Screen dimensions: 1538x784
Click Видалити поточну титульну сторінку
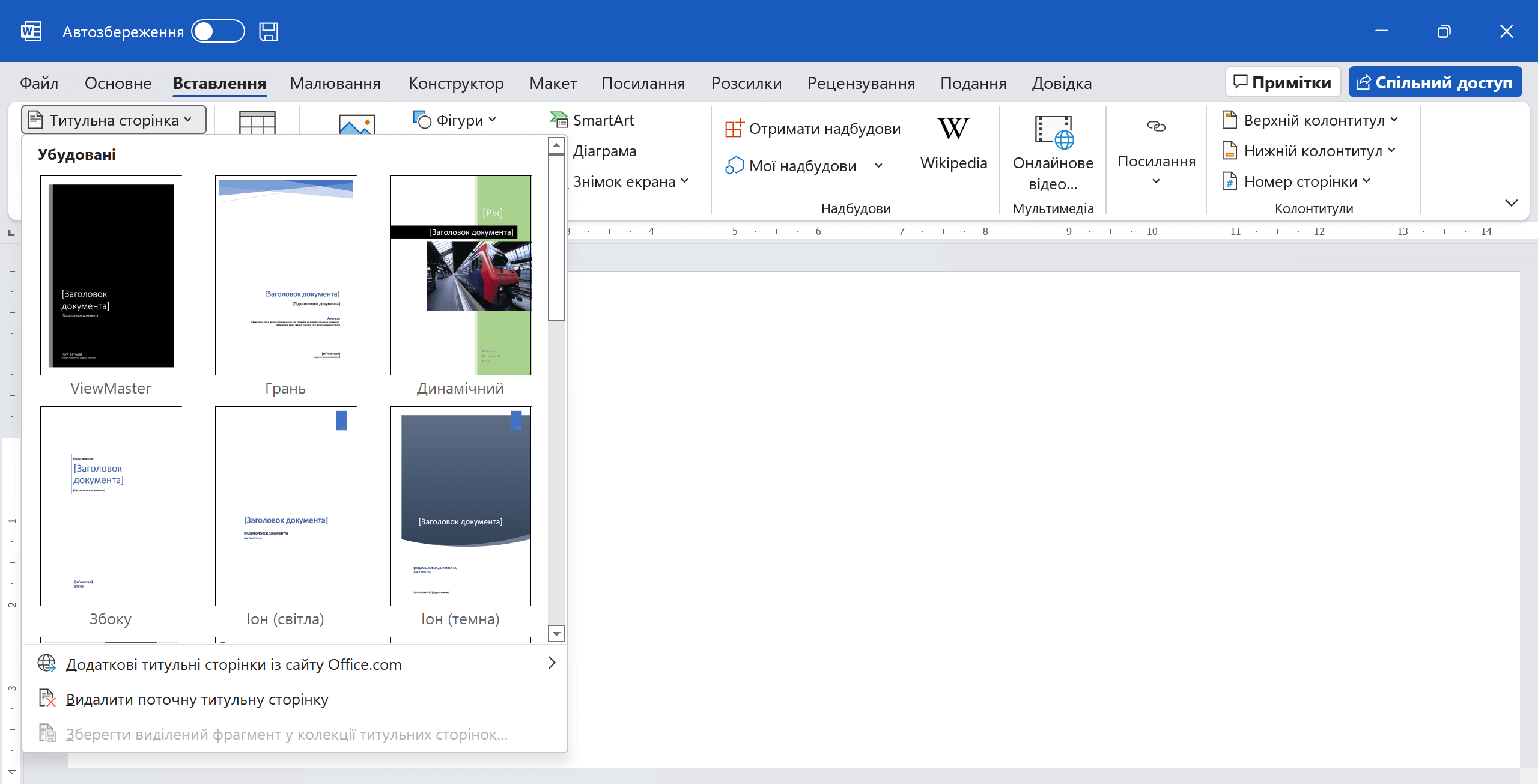tap(197, 700)
